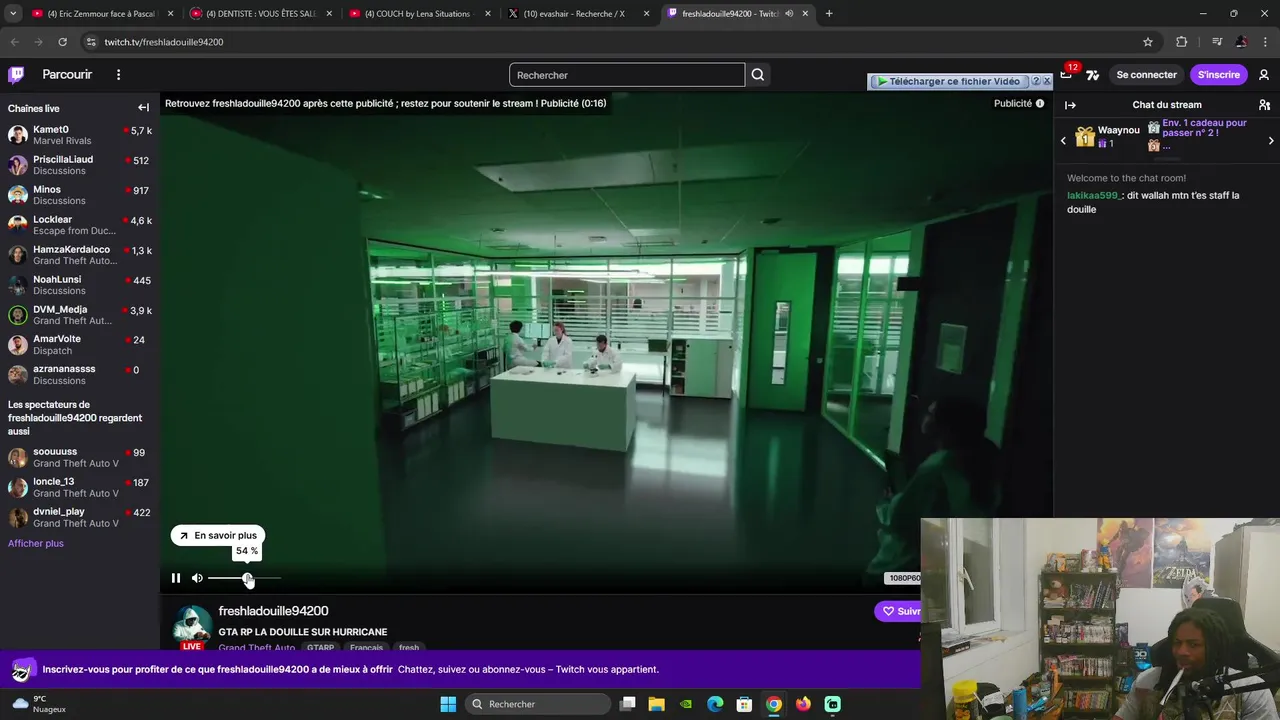Open Microsoft Edge from taskbar
Viewport: 1280px width, 720px height.
click(715, 704)
